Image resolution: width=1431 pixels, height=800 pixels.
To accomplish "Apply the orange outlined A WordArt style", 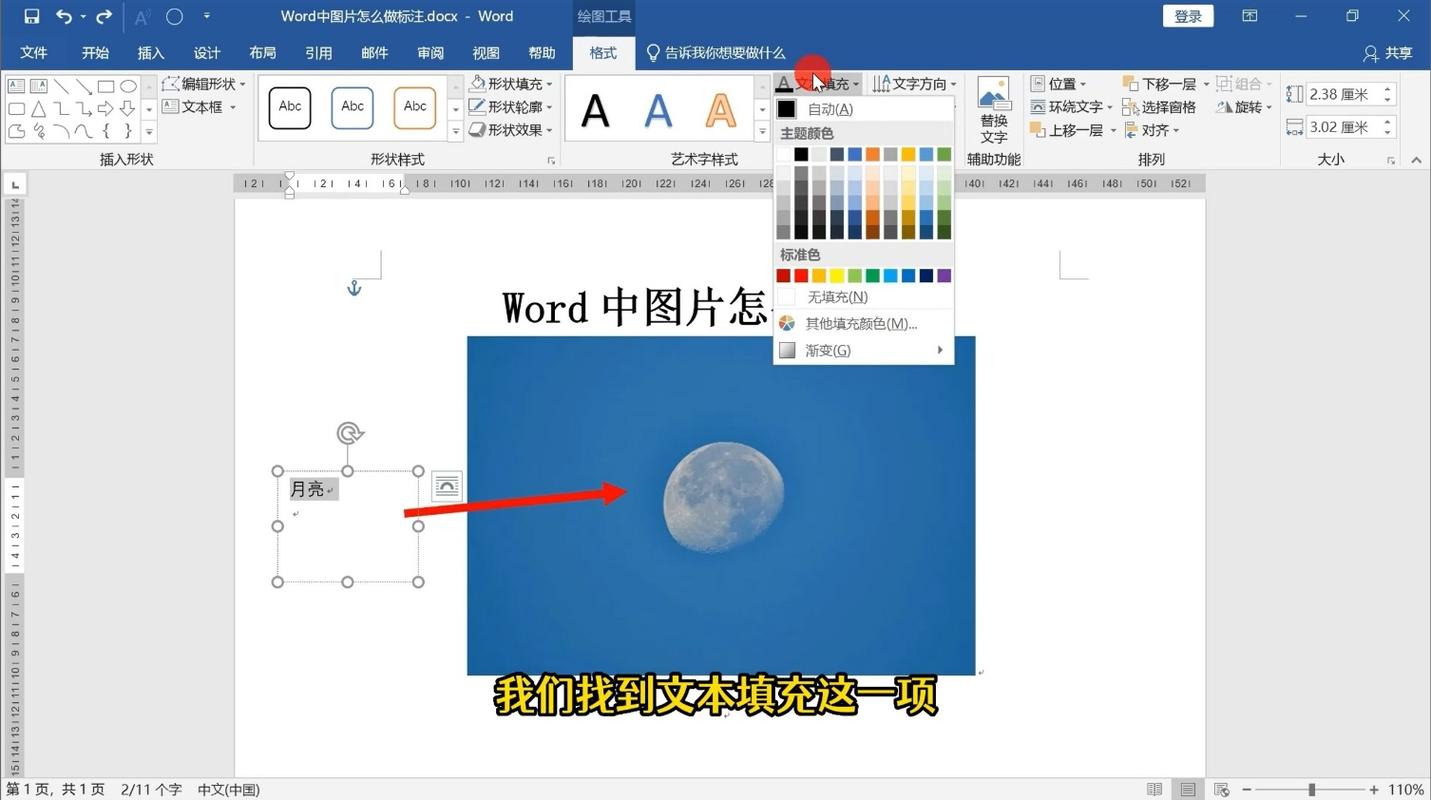I will pos(720,110).
